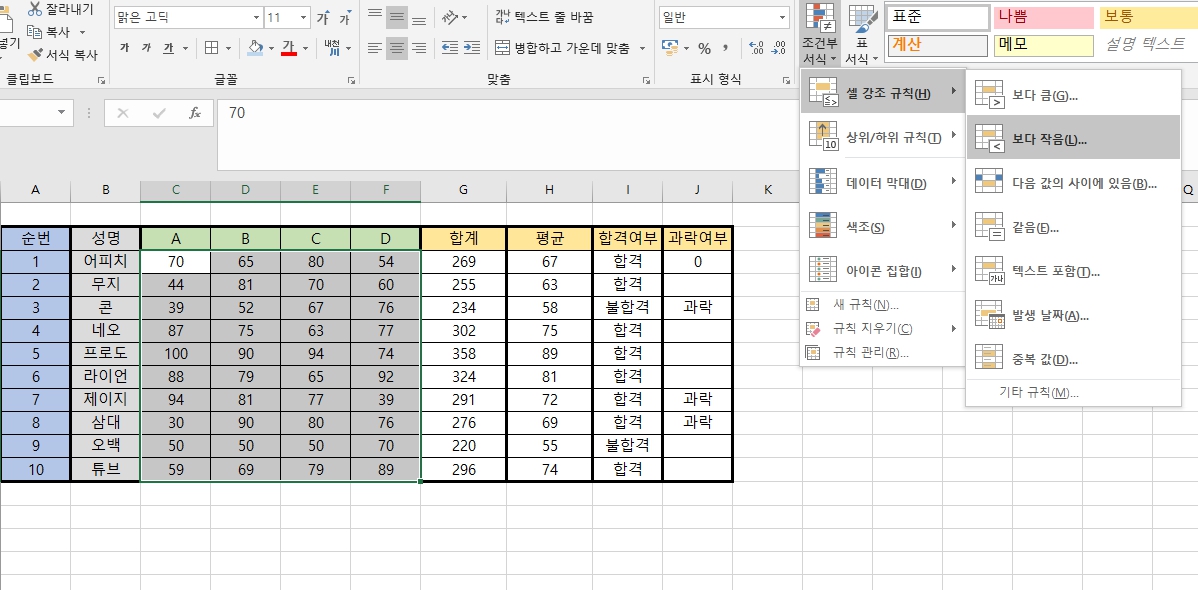Image resolution: width=1198 pixels, height=590 pixels.
Task: Select the 표준 cell style
Action: [937, 17]
